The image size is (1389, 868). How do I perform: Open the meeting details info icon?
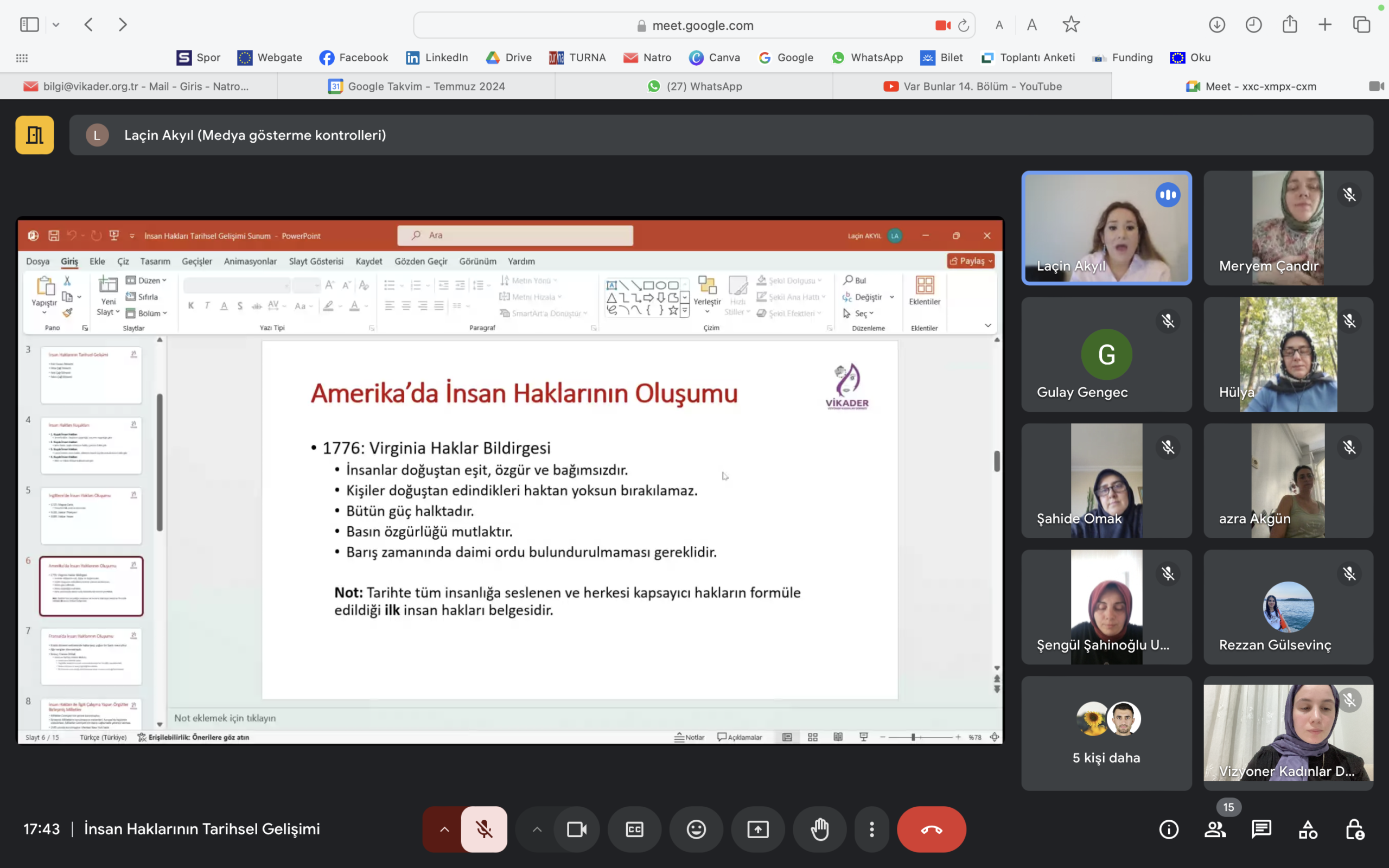point(1169,829)
